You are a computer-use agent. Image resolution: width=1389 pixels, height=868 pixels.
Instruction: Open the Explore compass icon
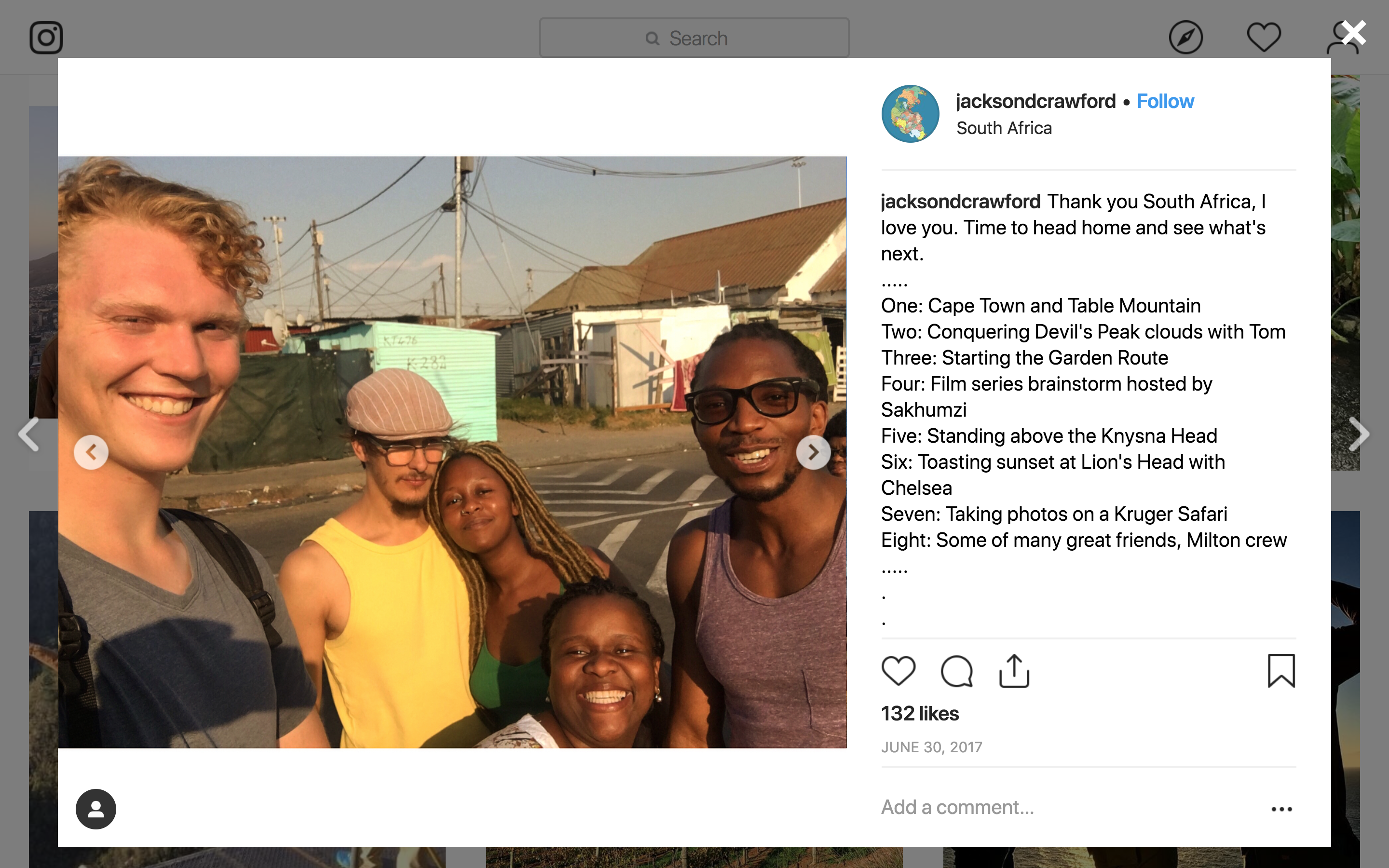(1186, 38)
